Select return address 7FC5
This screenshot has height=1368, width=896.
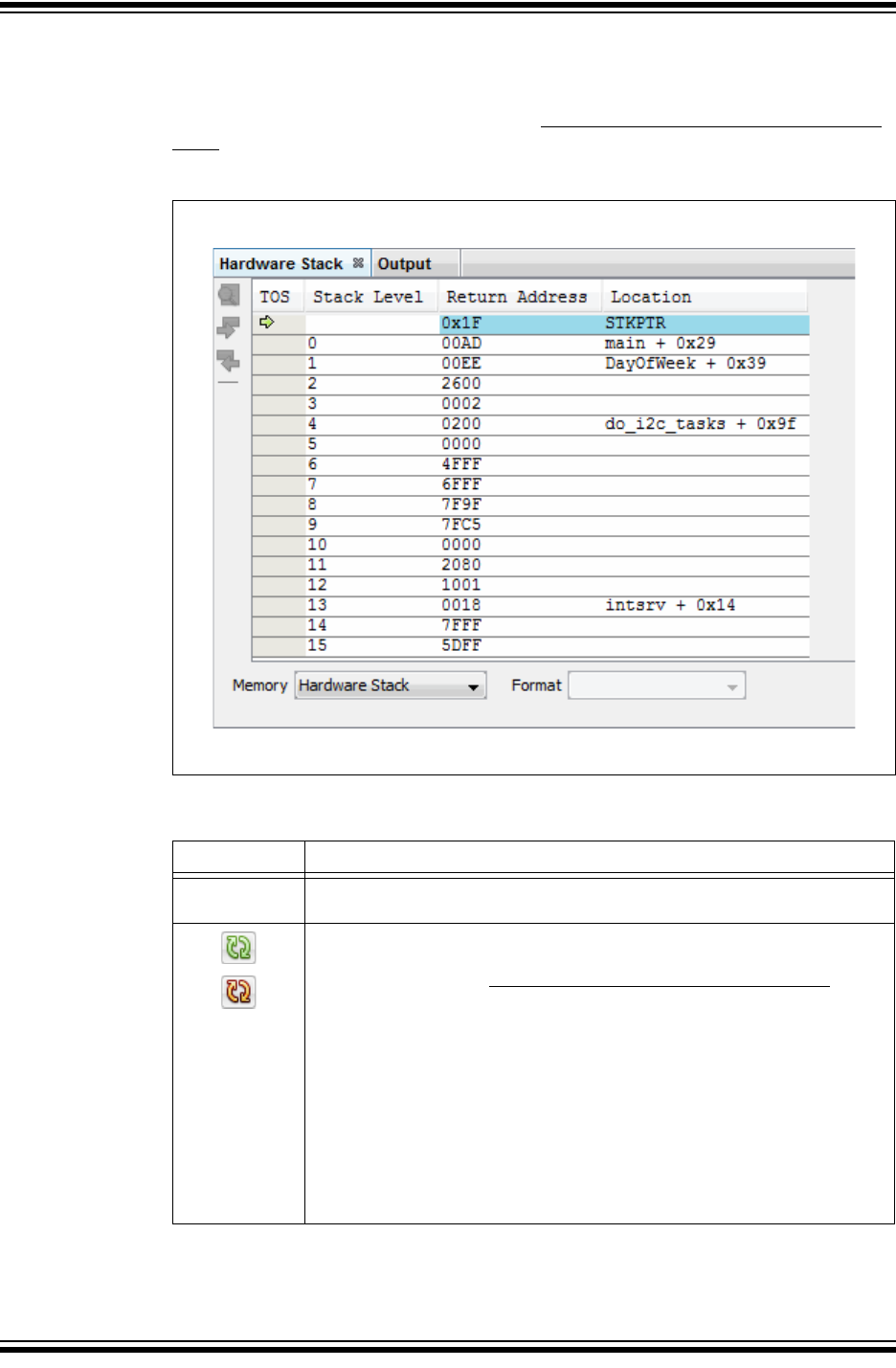[461, 525]
